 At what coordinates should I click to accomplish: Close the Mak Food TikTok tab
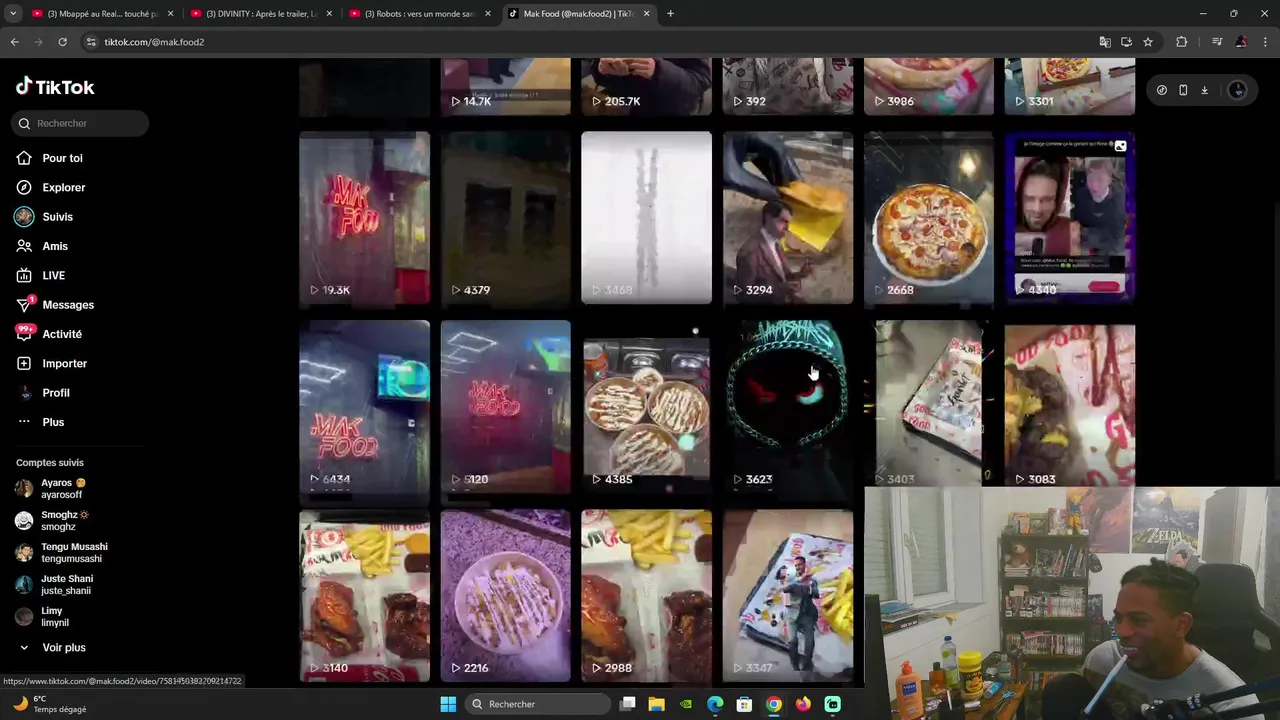click(x=646, y=13)
